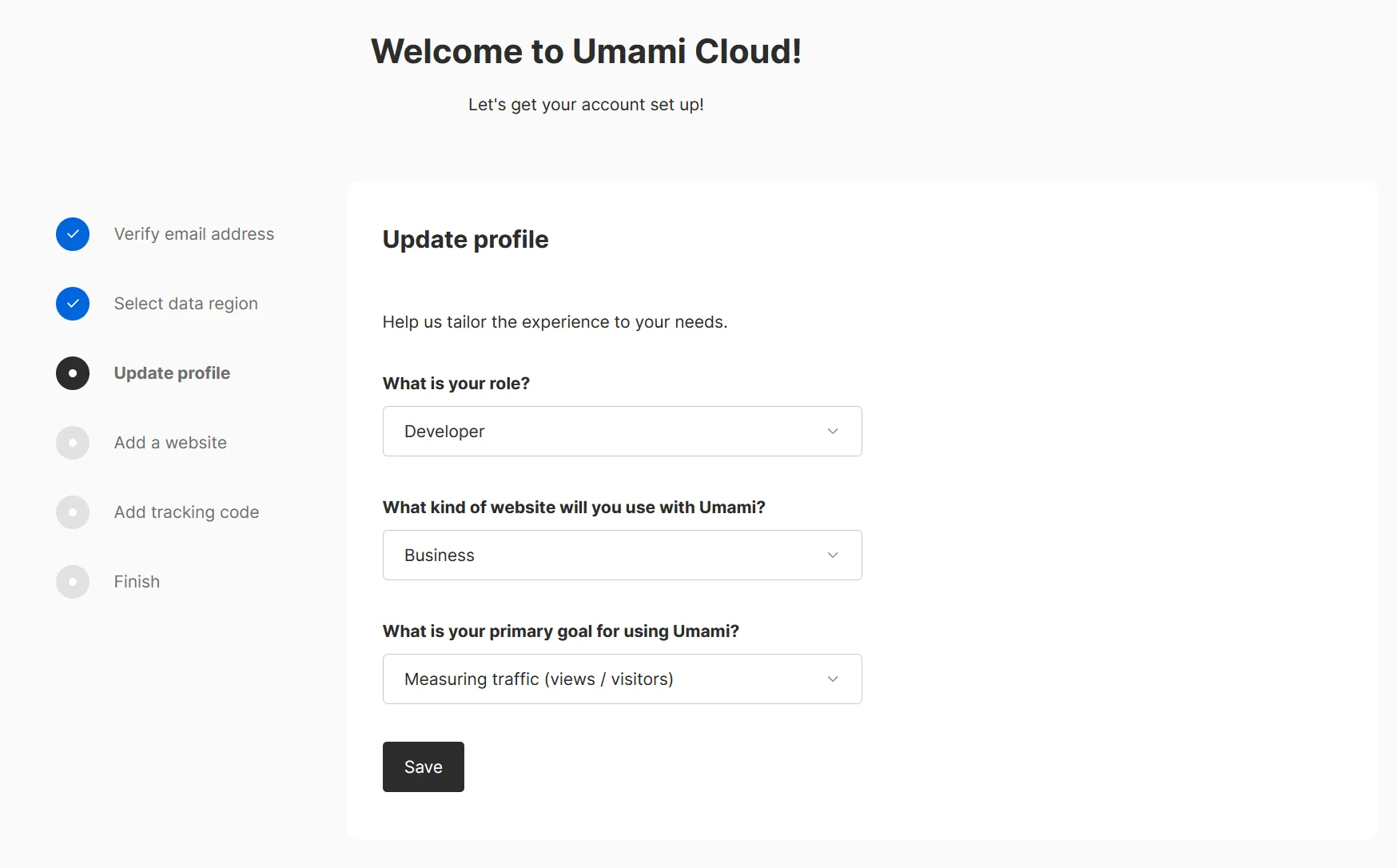Click the Add a website step circle
Image resolution: width=1397 pixels, height=868 pixels.
(73, 443)
